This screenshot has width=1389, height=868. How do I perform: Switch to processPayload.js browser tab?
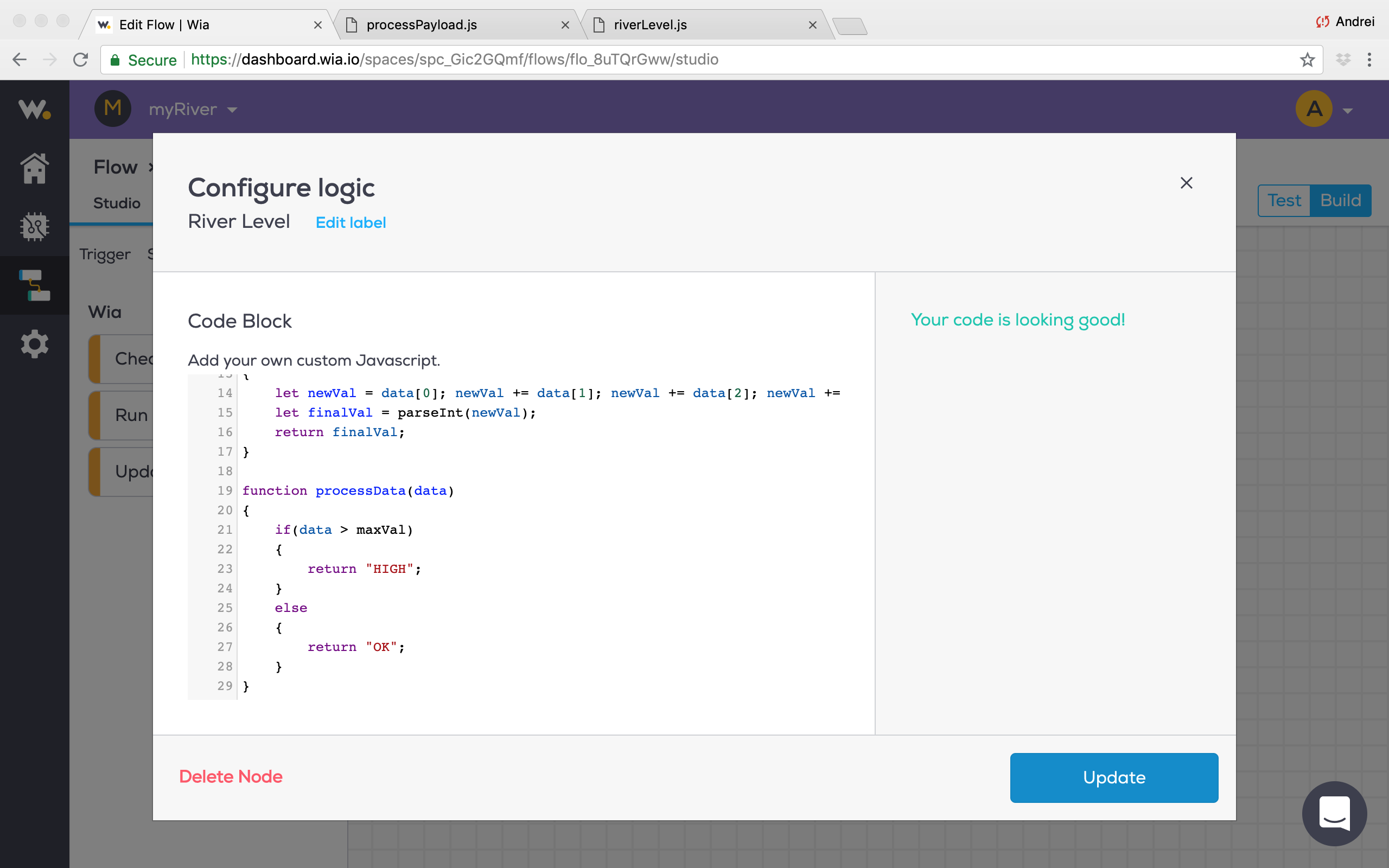[x=422, y=25]
